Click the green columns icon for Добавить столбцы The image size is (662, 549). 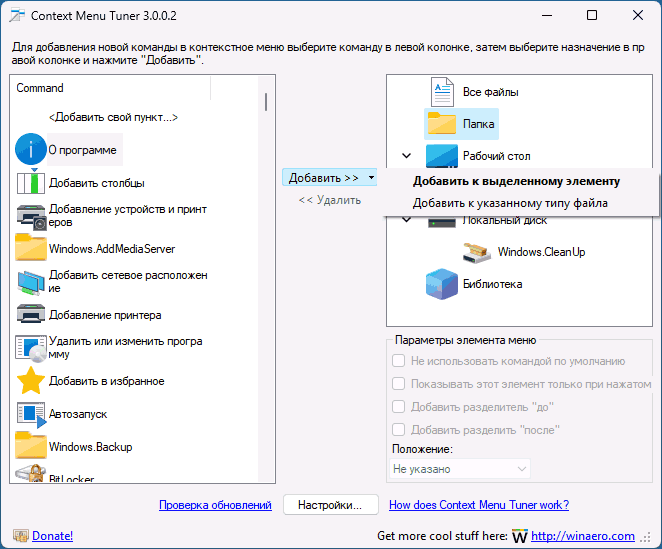(31, 183)
